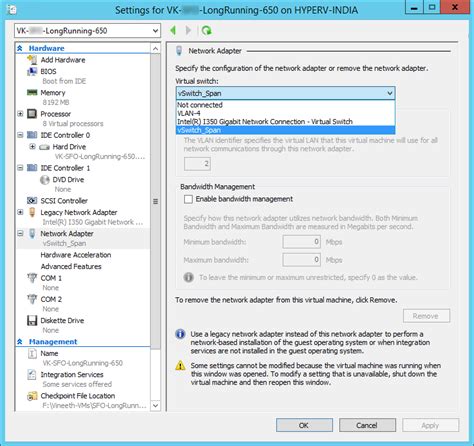Click the SCSI Controller icon
Screen dimensions: 474x446
(x=32, y=201)
